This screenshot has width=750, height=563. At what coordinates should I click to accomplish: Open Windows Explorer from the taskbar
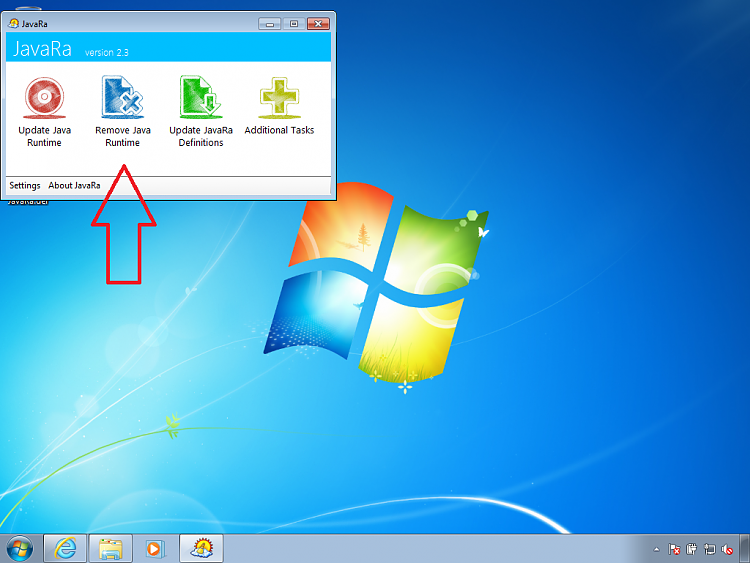tap(110, 548)
